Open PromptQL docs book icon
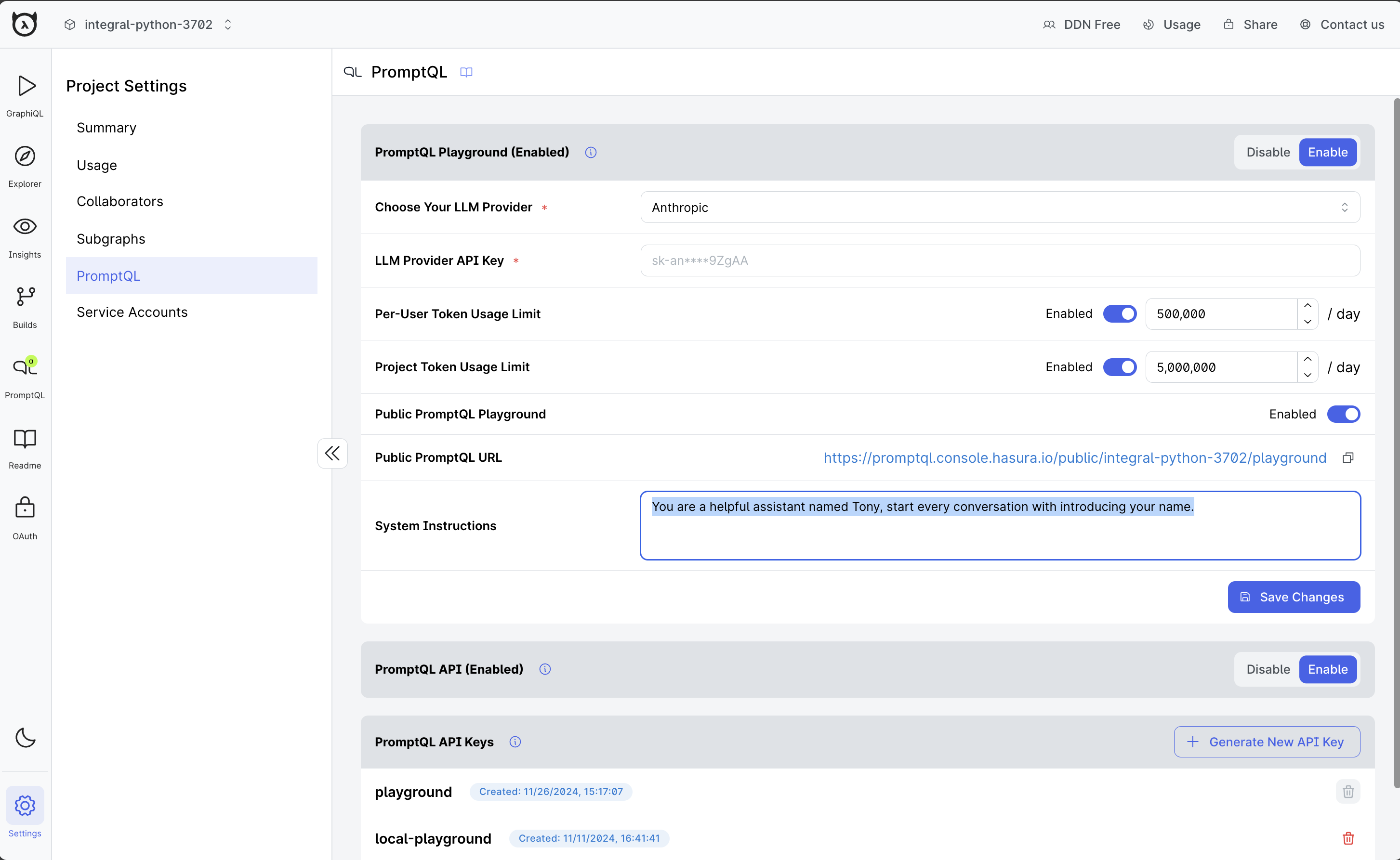The width and height of the screenshot is (1400, 860). [466, 72]
